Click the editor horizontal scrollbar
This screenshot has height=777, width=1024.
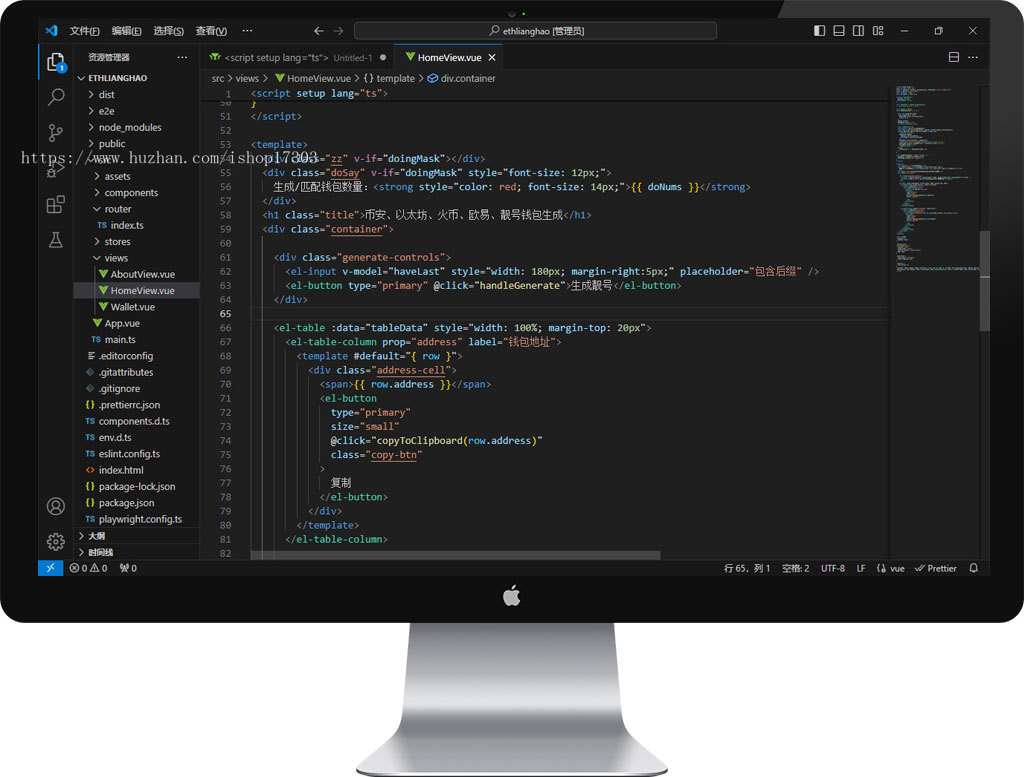tap(455, 555)
